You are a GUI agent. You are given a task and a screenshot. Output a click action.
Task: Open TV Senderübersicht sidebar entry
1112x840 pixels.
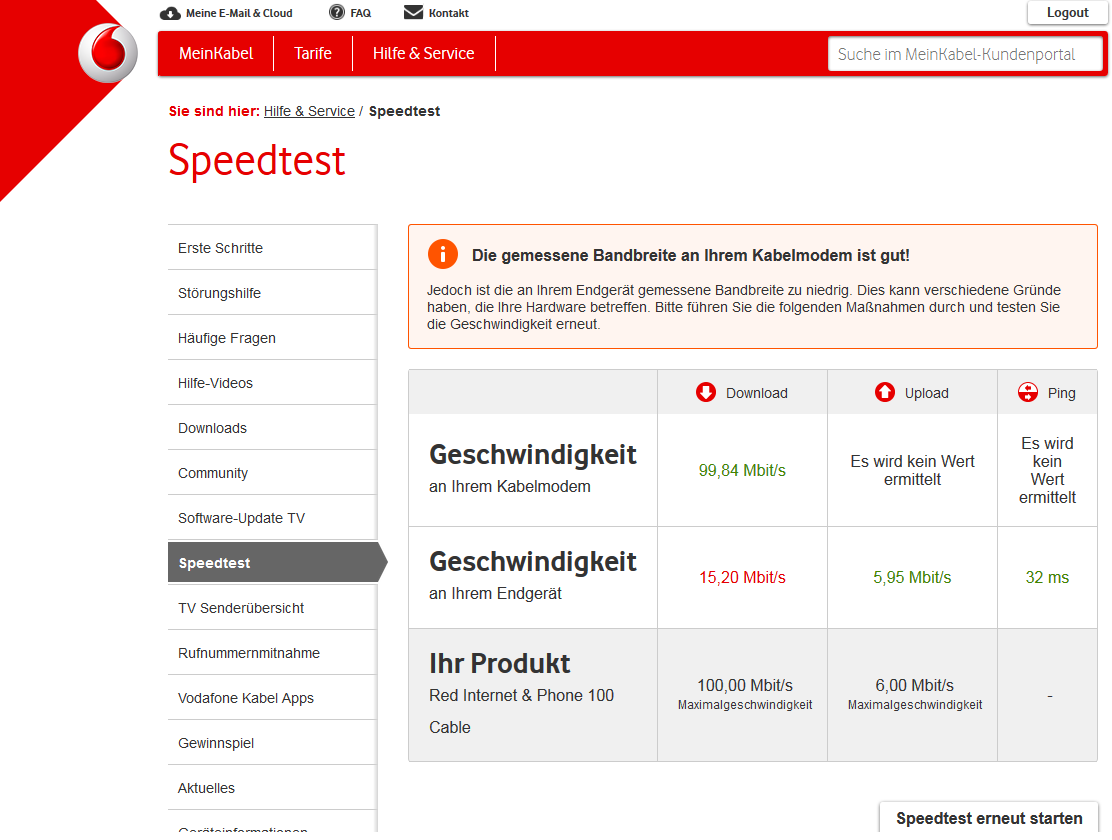tap(272, 608)
